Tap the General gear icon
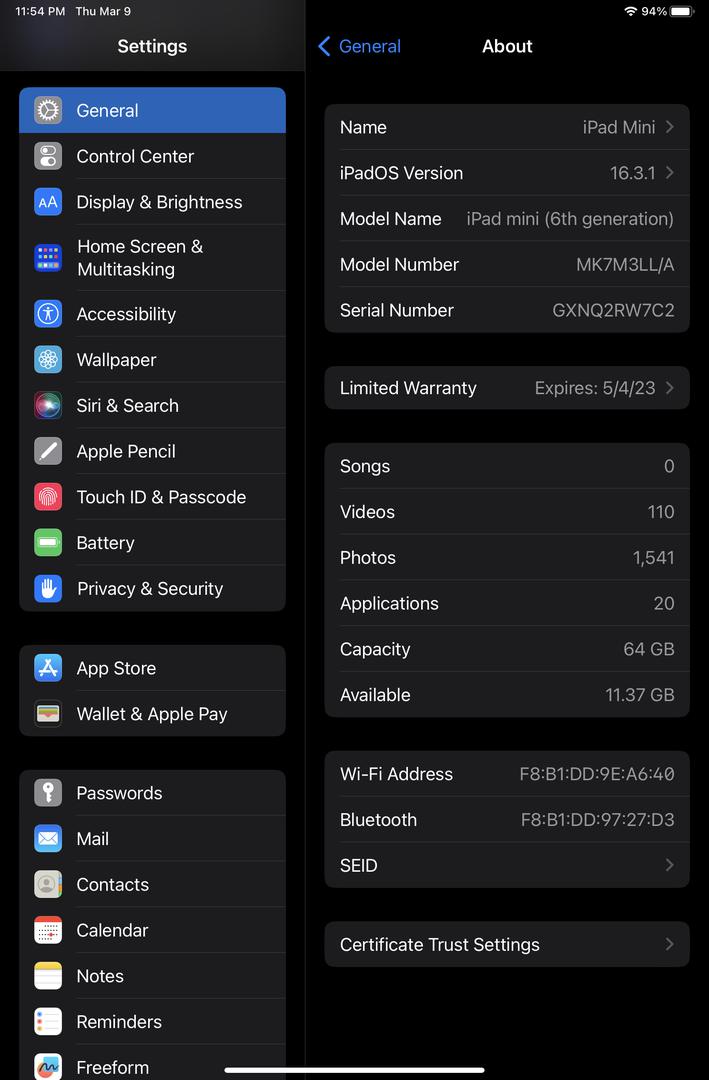 tap(48, 110)
